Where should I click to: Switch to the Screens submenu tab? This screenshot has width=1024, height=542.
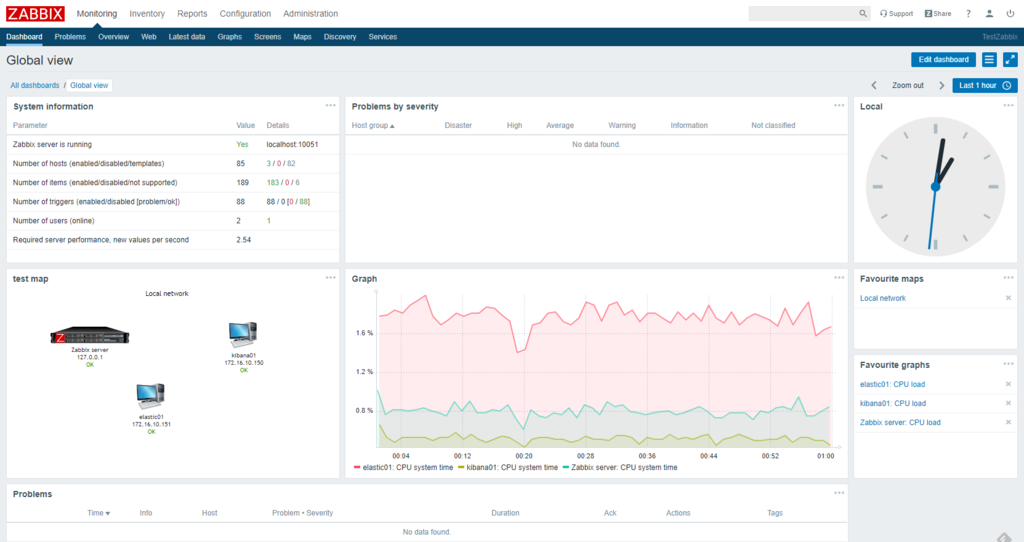pyautogui.click(x=267, y=37)
